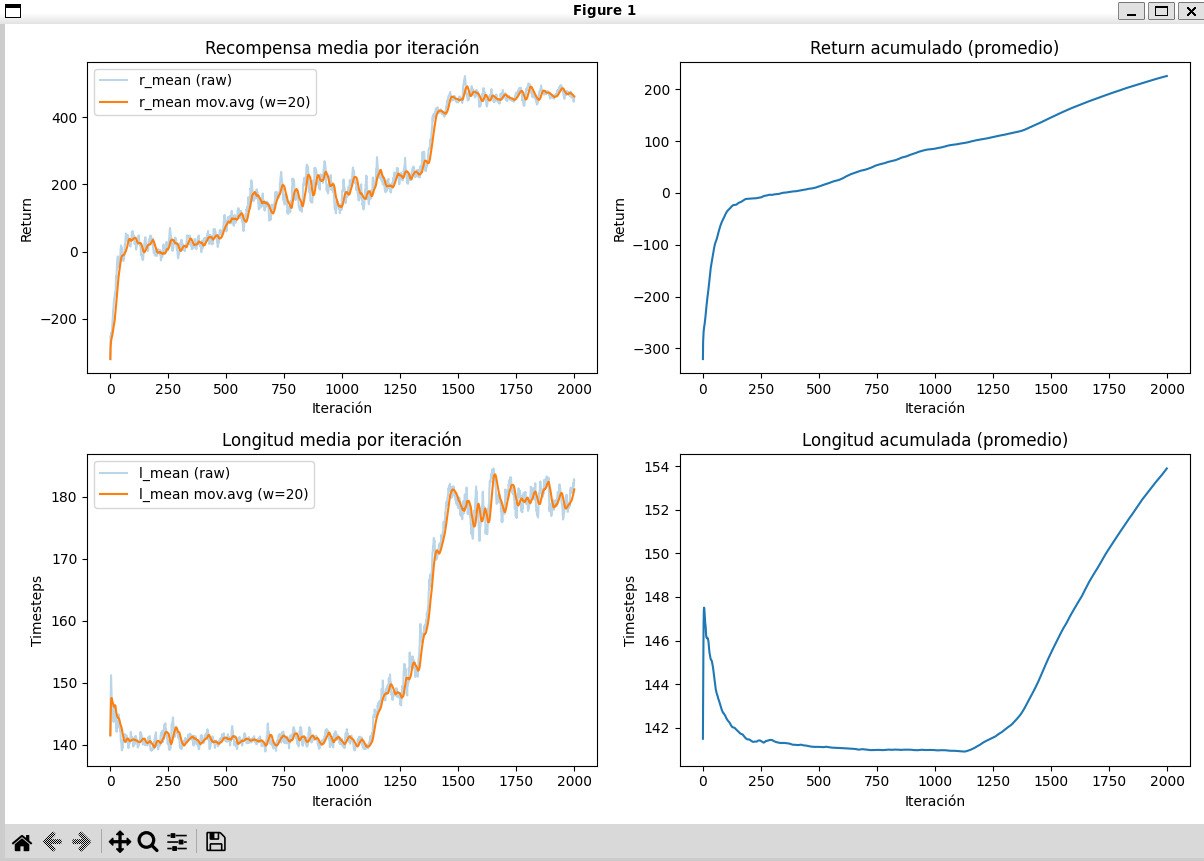Open the Configure subplots sliders icon

click(177, 842)
